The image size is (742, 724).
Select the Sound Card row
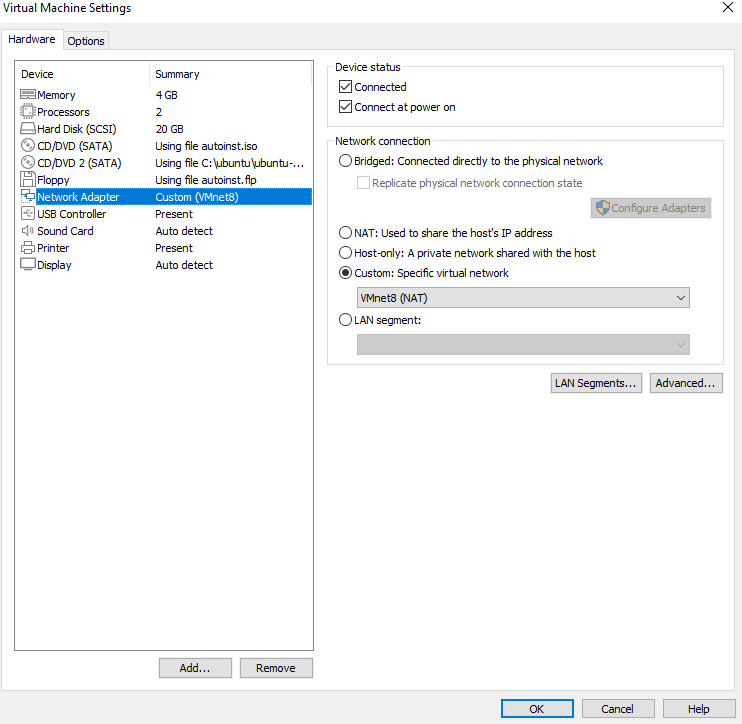(166, 231)
